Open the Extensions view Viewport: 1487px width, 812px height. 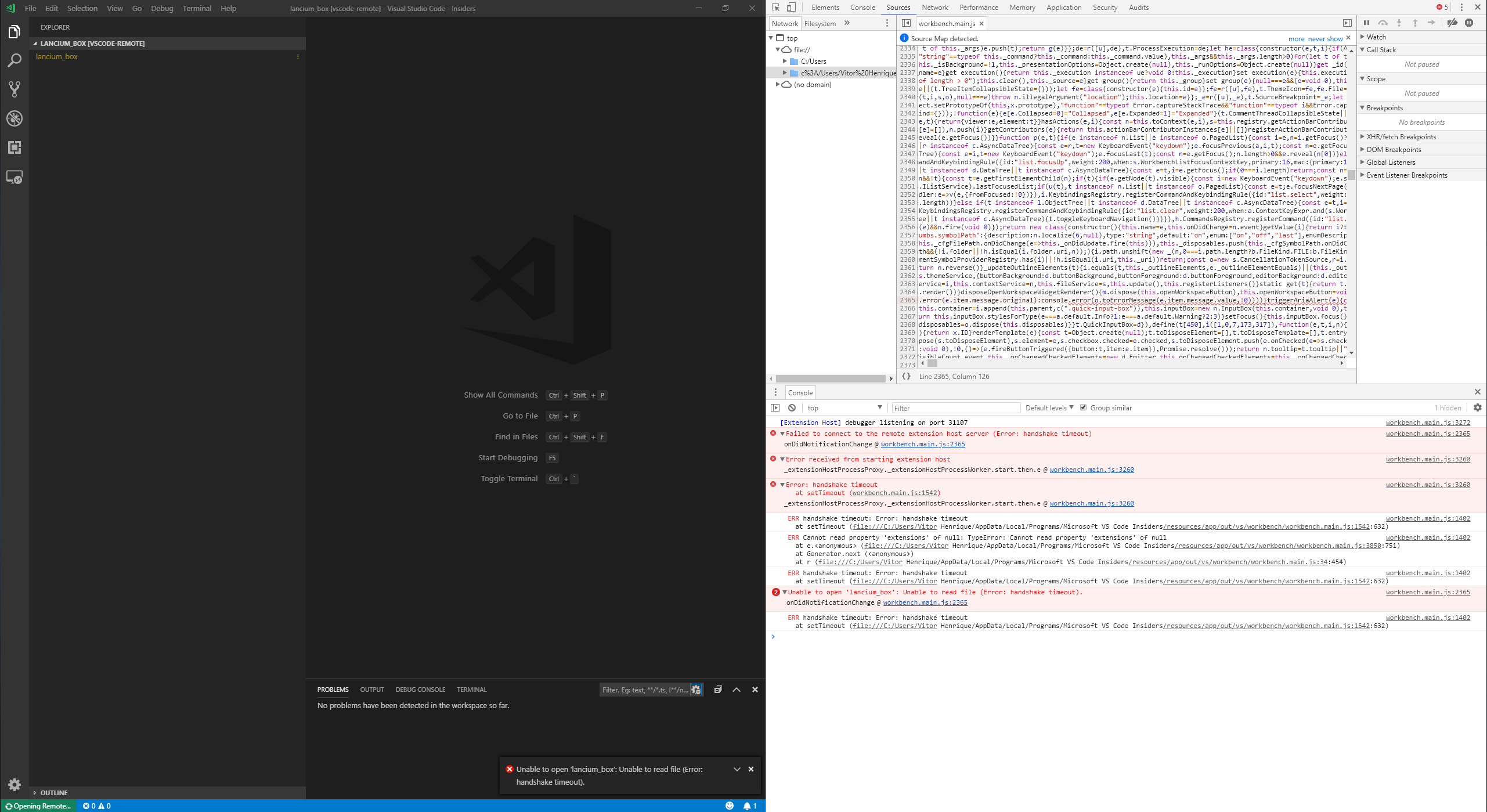coord(14,147)
